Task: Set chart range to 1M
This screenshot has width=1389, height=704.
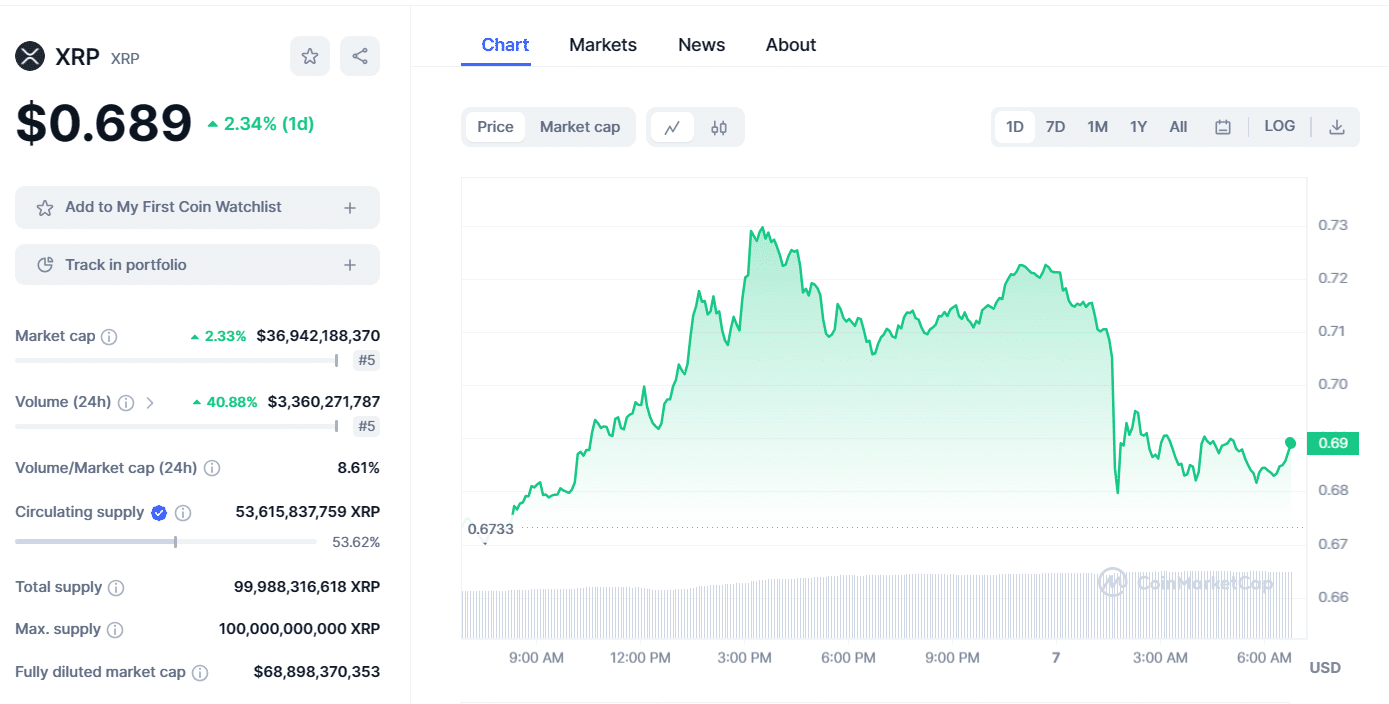Action: (1097, 127)
